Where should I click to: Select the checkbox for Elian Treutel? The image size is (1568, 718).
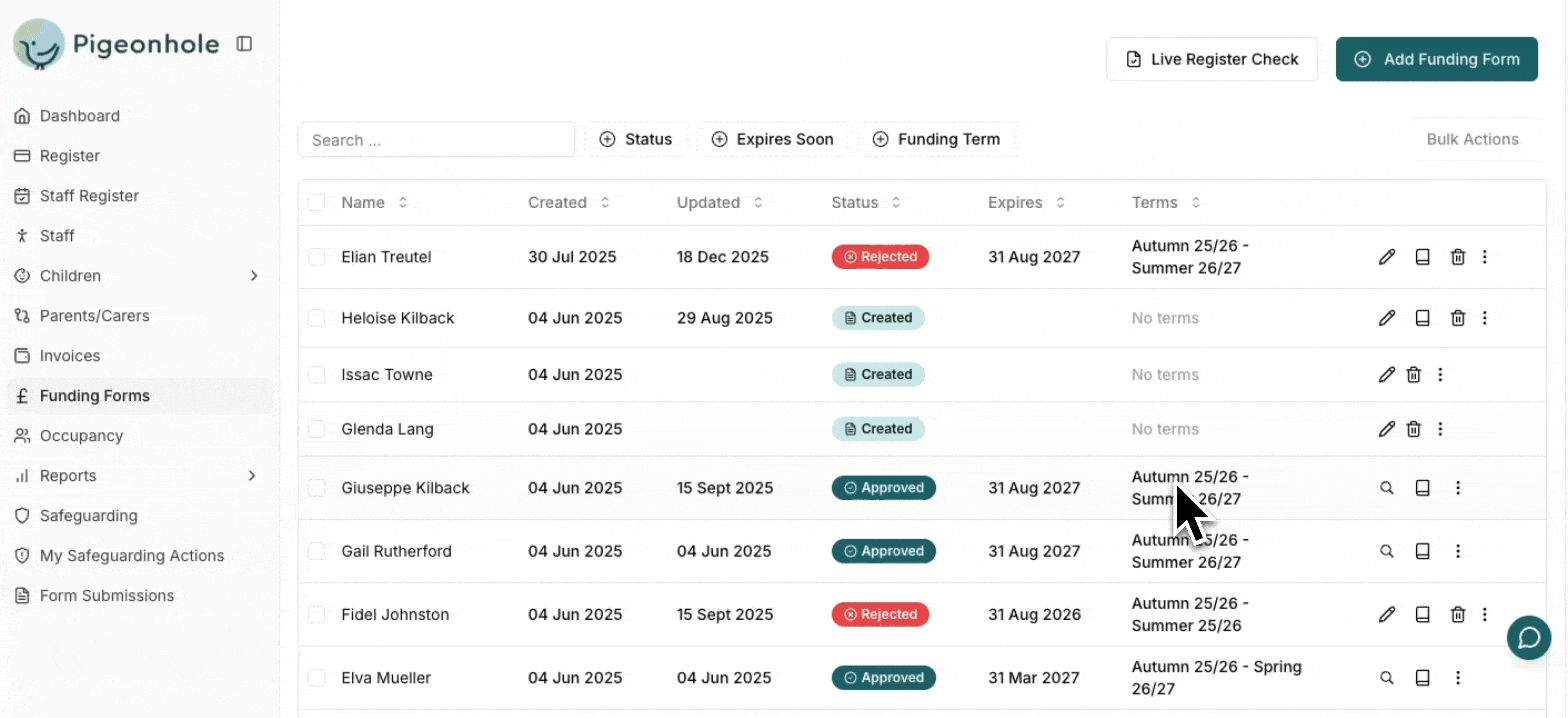(317, 257)
